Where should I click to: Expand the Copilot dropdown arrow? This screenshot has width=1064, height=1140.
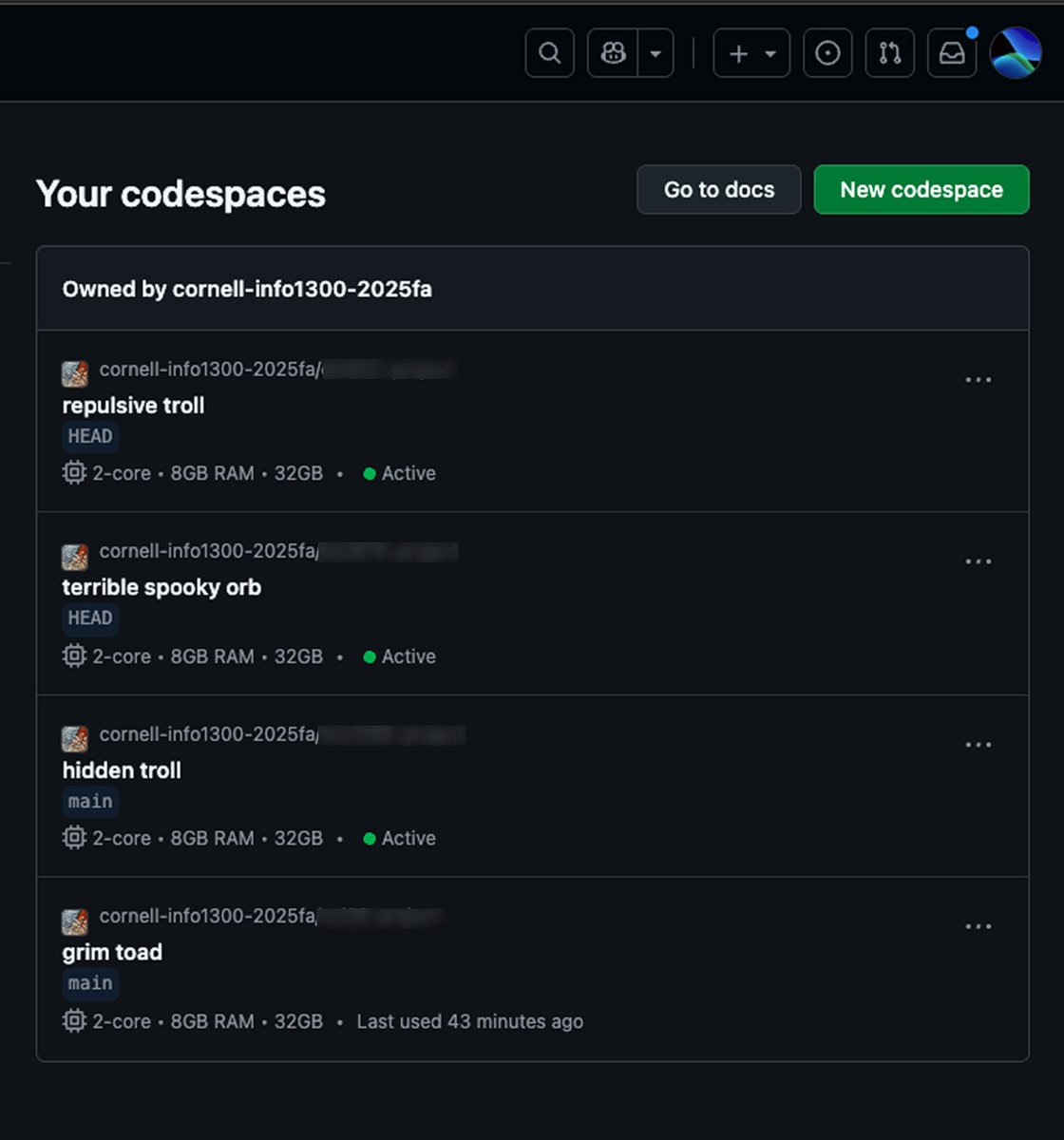point(655,53)
